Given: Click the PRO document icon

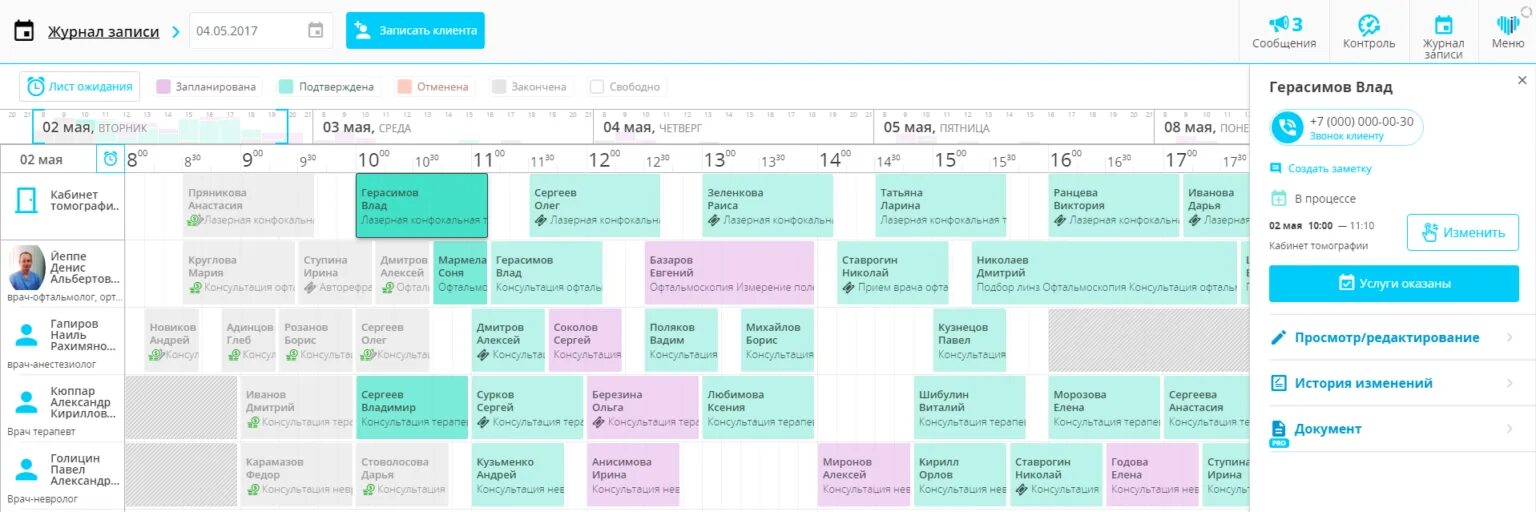Looking at the screenshot, I should [x=1278, y=432].
